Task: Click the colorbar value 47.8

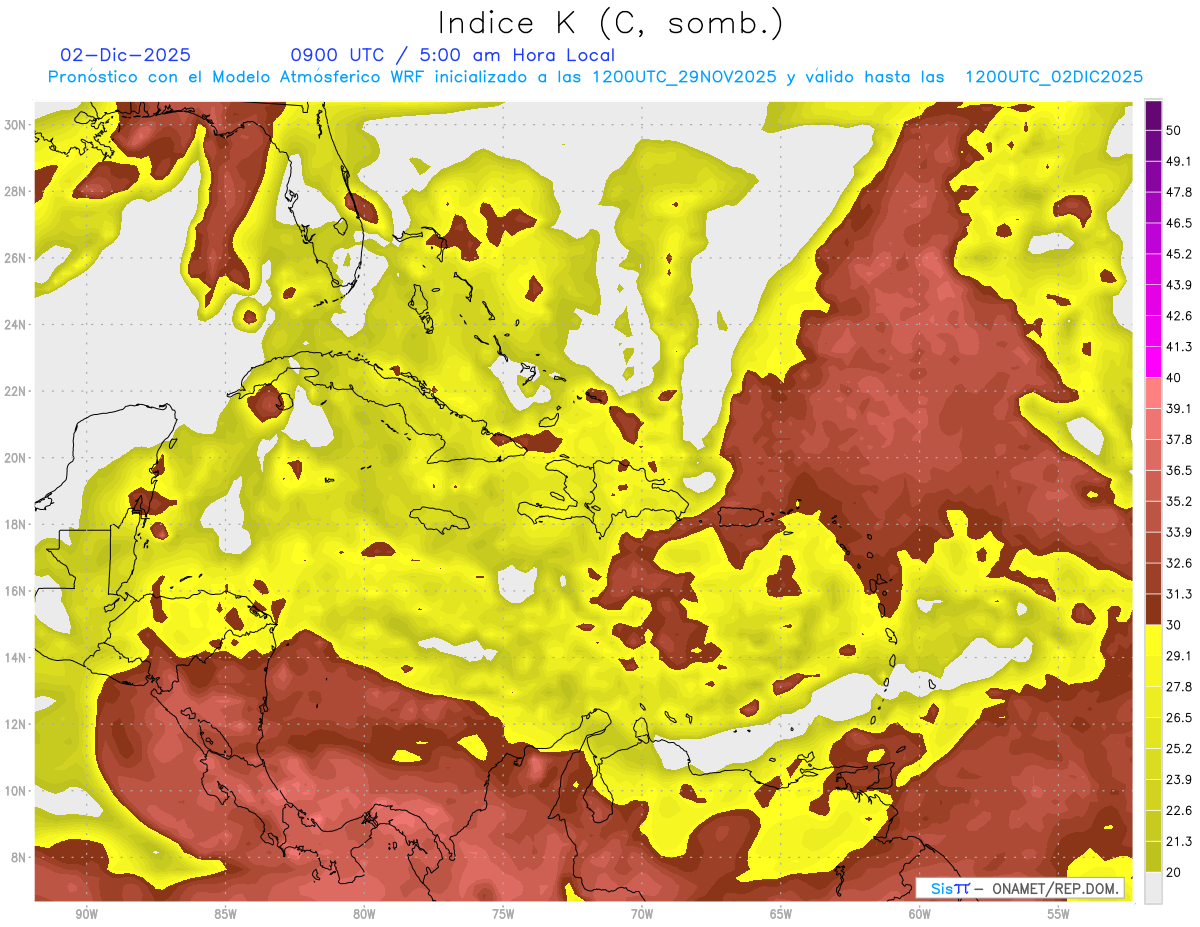Action: coord(1180,192)
